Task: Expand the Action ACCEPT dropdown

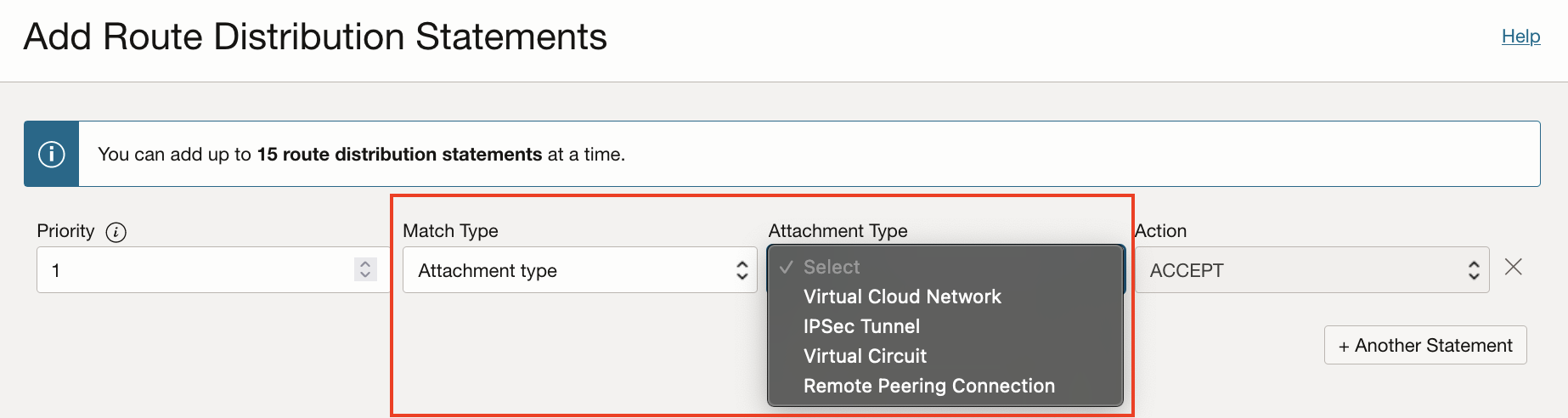Action: (x=1311, y=270)
